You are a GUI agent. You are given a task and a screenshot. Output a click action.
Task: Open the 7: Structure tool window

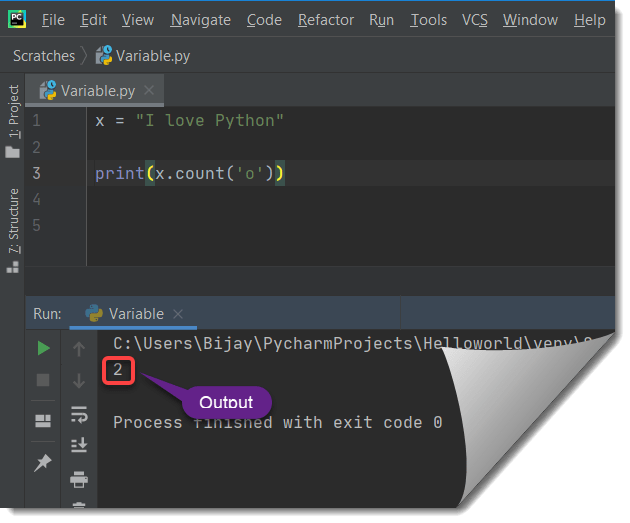[x=14, y=221]
